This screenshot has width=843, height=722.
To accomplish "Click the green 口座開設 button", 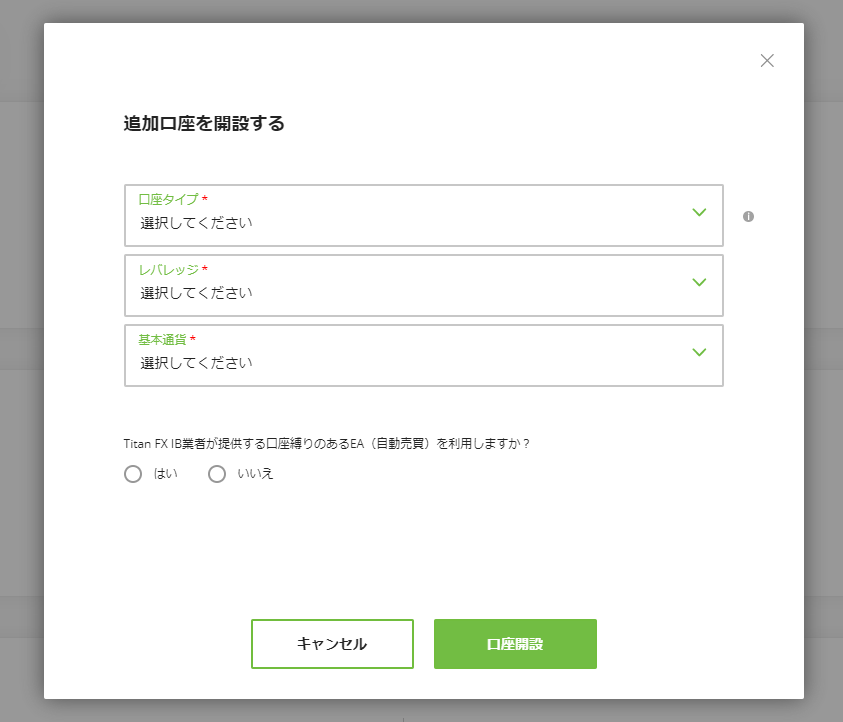I will pos(515,644).
